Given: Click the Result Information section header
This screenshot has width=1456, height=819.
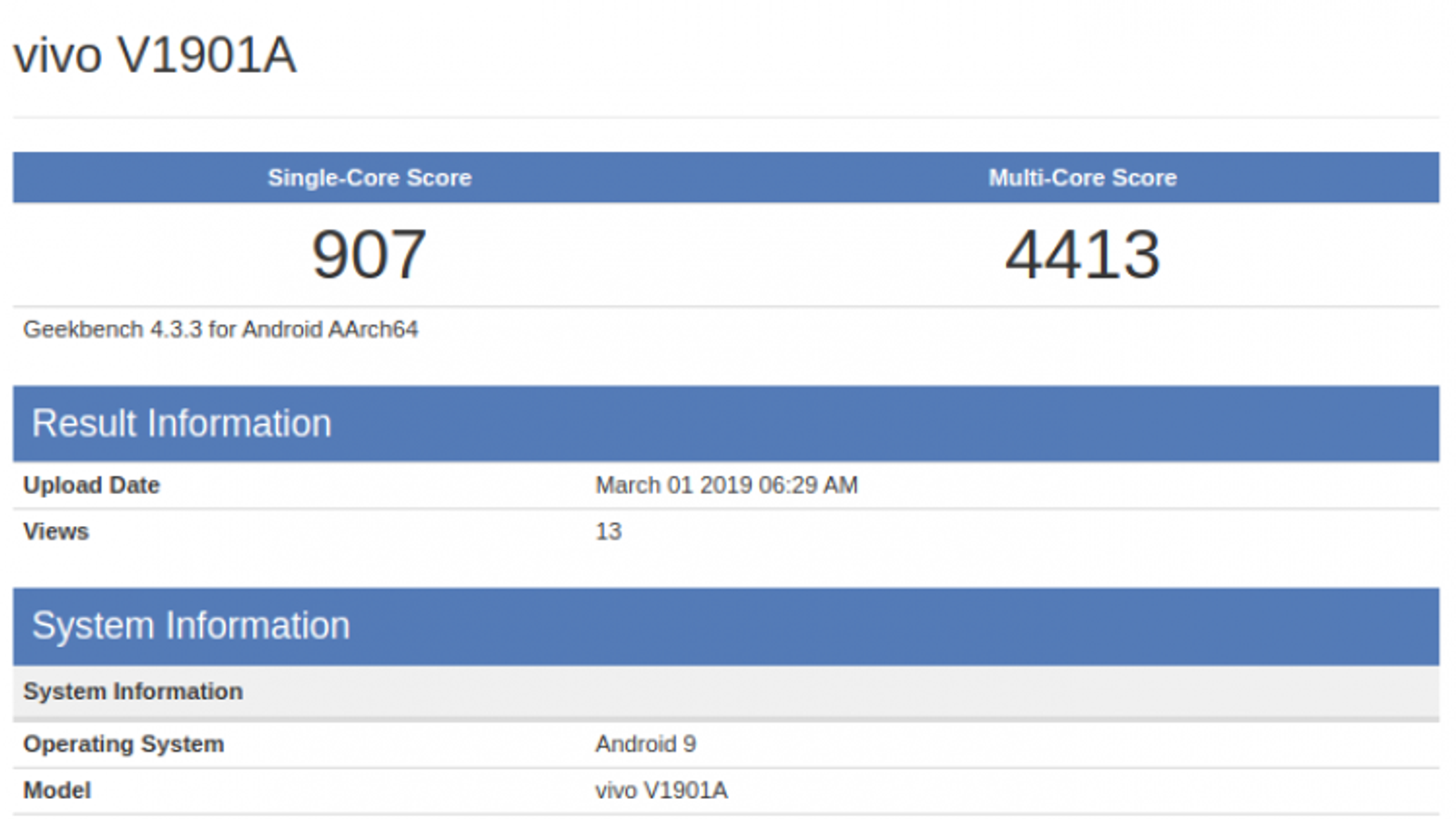Looking at the screenshot, I should coord(726,424).
